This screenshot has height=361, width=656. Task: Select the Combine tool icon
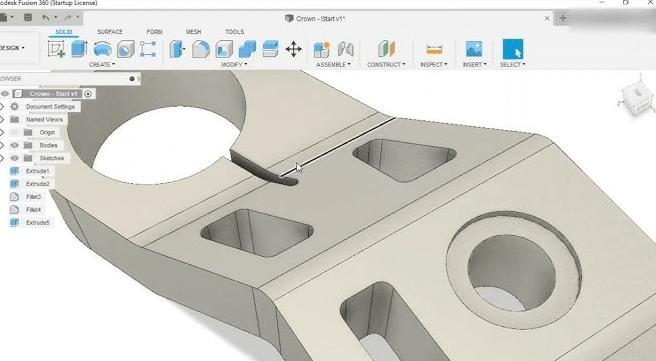[x=247, y=49]
